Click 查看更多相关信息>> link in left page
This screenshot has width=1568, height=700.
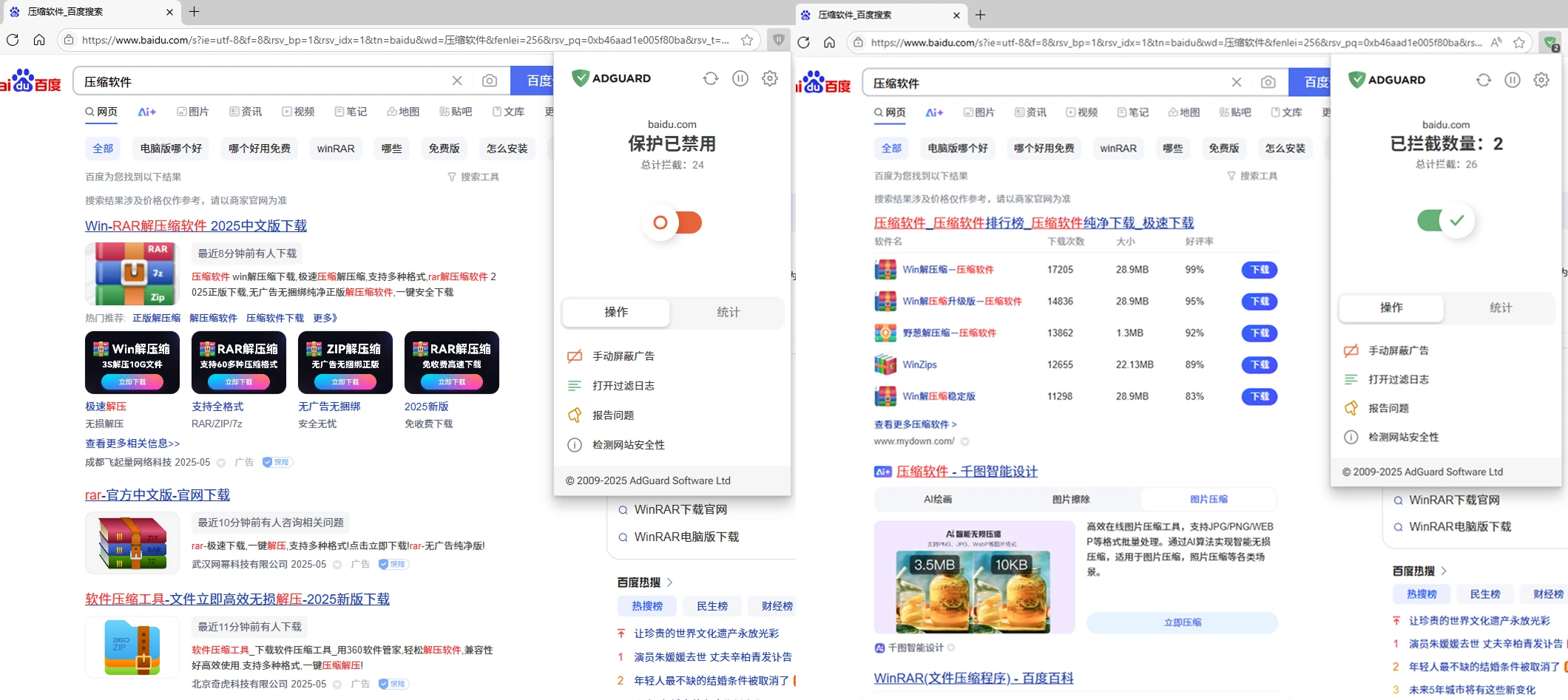(132, 444)
